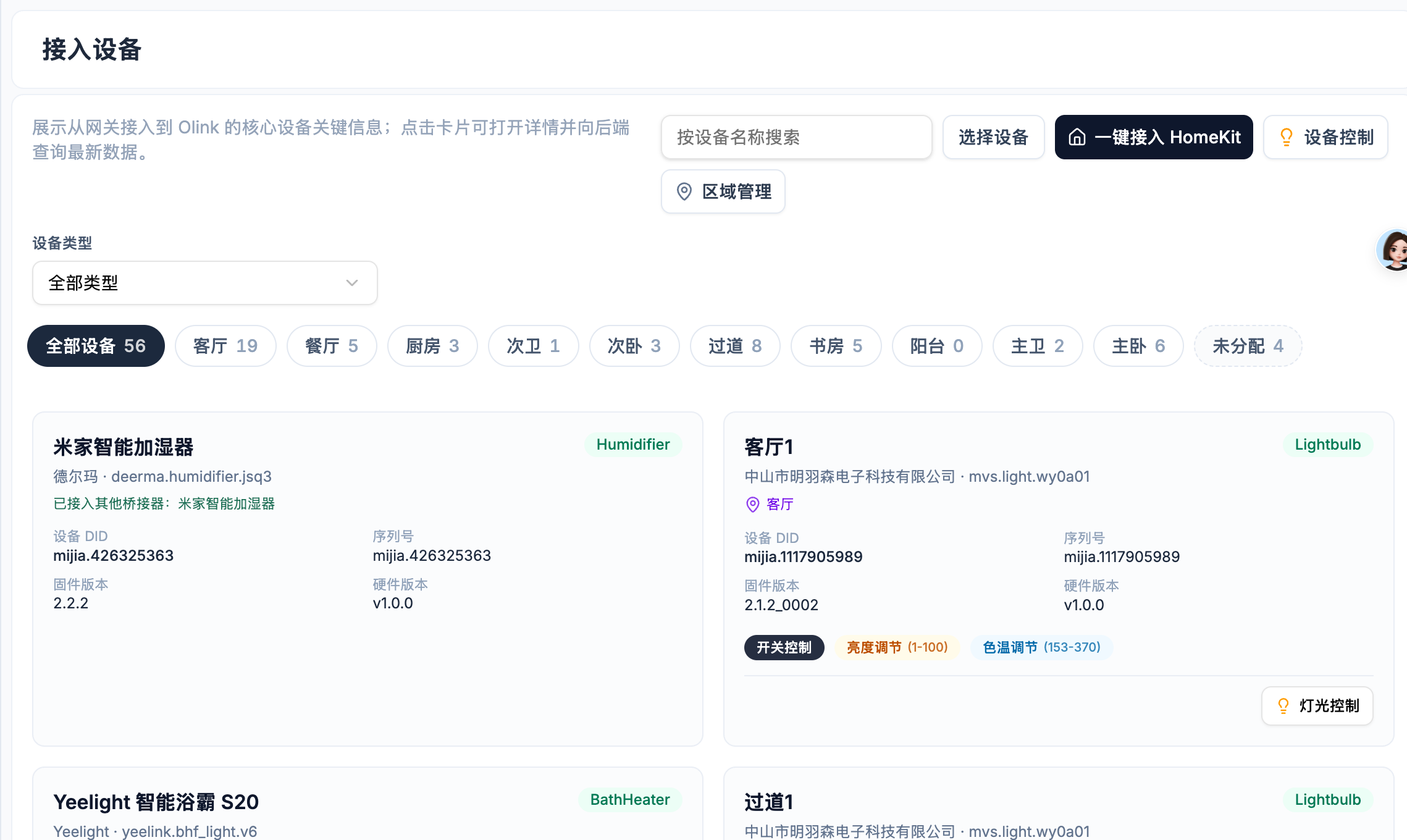The image size is (1407, 840).
Task: View the 过道 8 room tab
Action: [x=735, y=346]
